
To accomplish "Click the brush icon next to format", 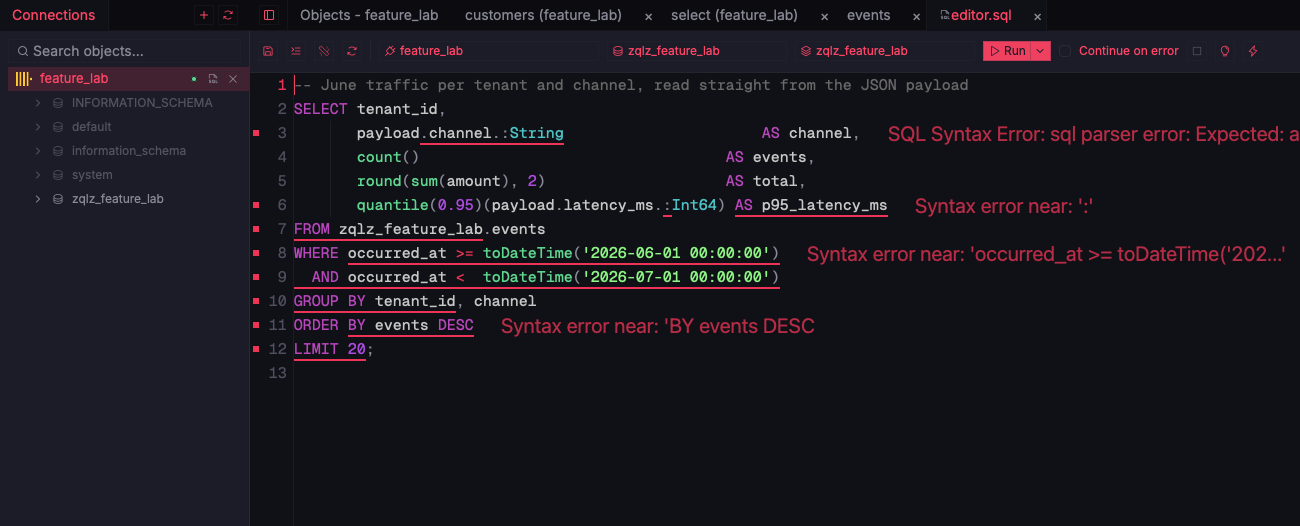I will coord(324,51).
